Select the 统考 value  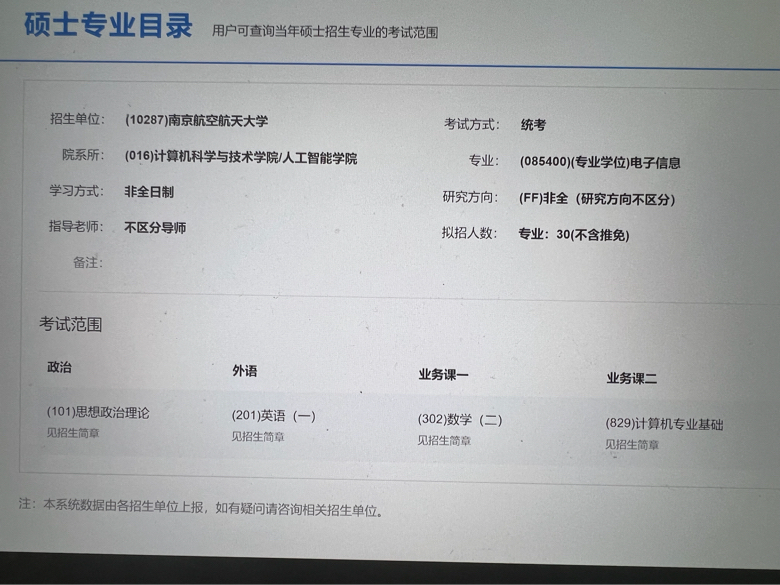coord(533,125)
